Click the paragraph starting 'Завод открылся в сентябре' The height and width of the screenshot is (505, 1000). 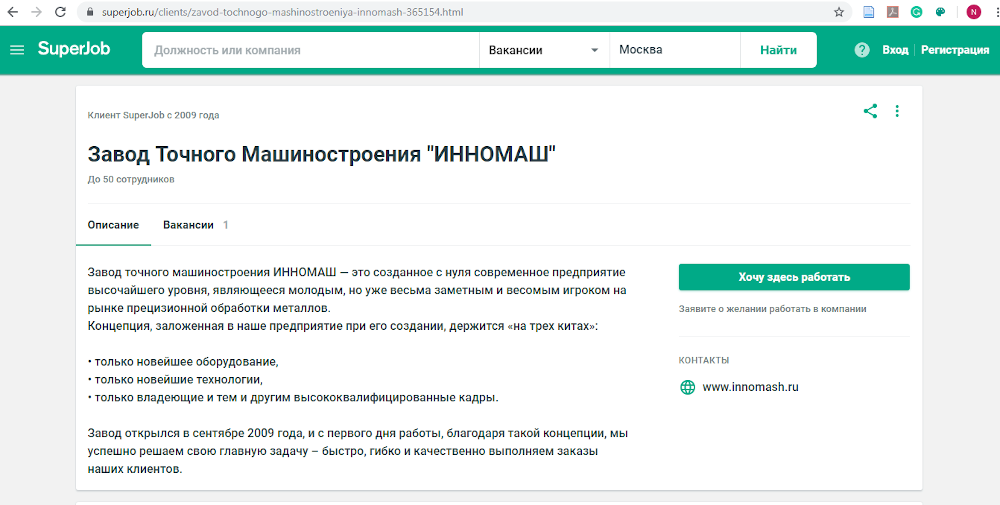358,451
